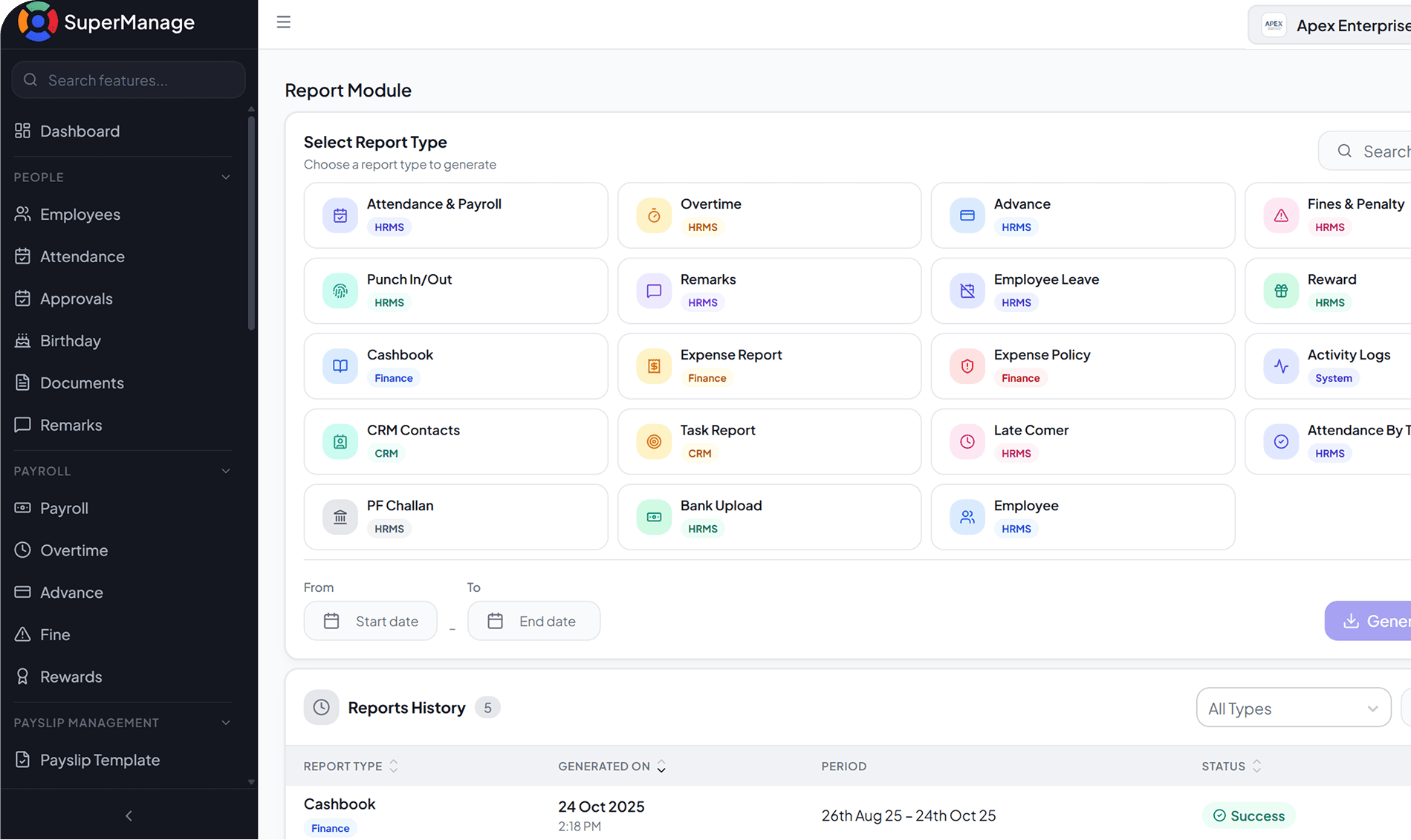Click the Task Report target icon
This screenshot has height=840, width=1411.
[654, 442]
